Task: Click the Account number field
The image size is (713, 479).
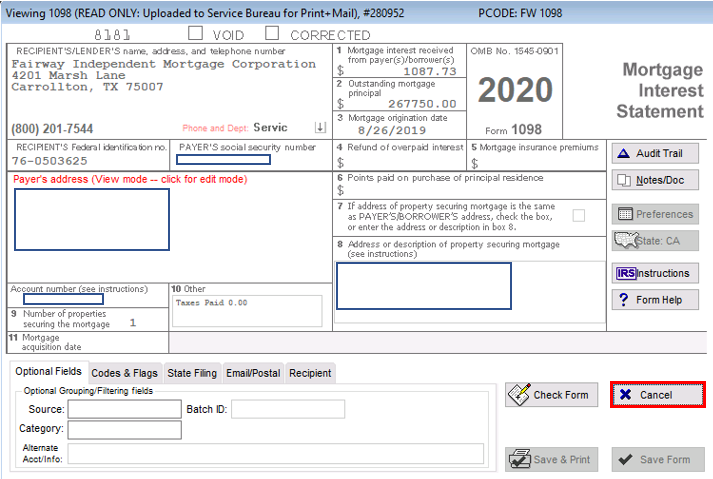Action: point(64,299)
